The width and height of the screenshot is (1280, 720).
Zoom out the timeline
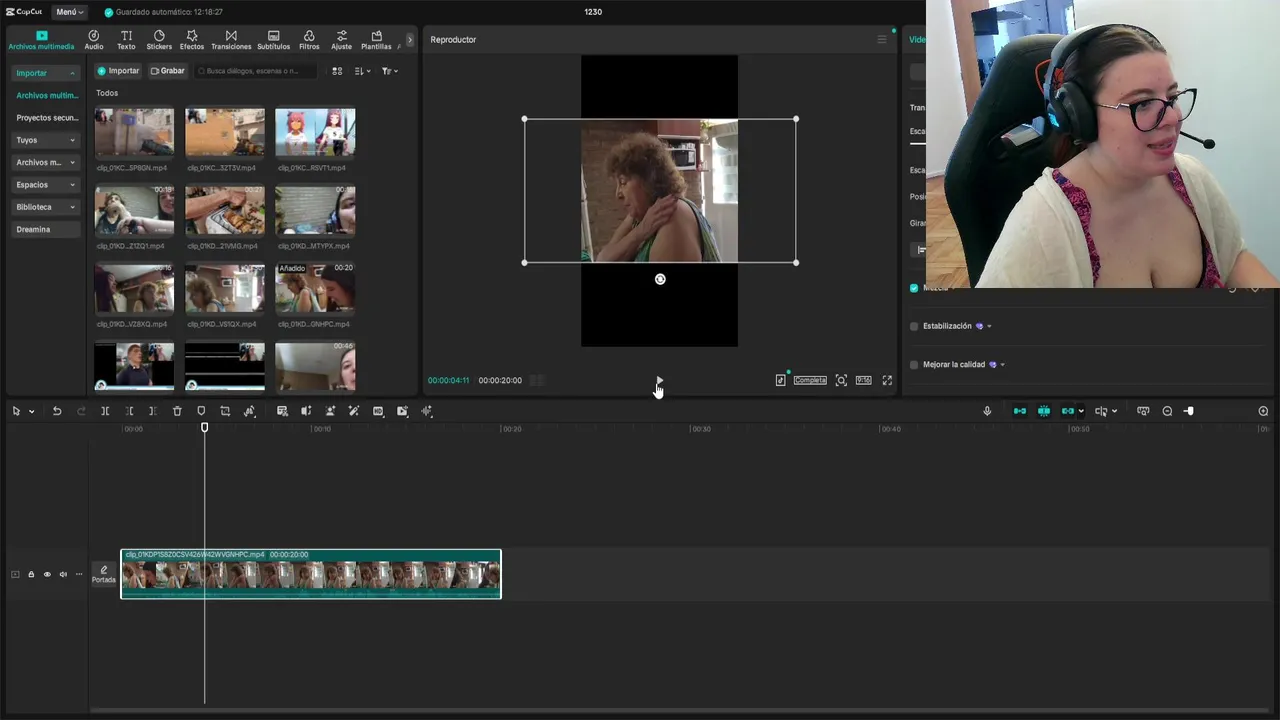[1167, 411]
